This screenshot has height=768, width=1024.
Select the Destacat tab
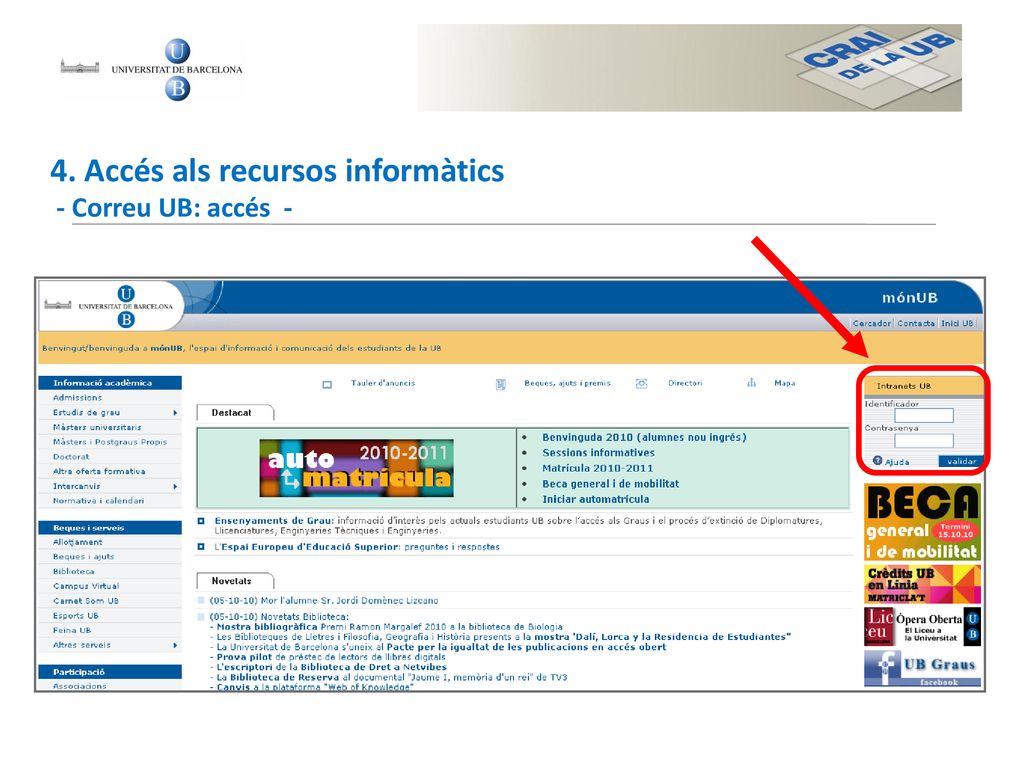[x=235, y=413]
